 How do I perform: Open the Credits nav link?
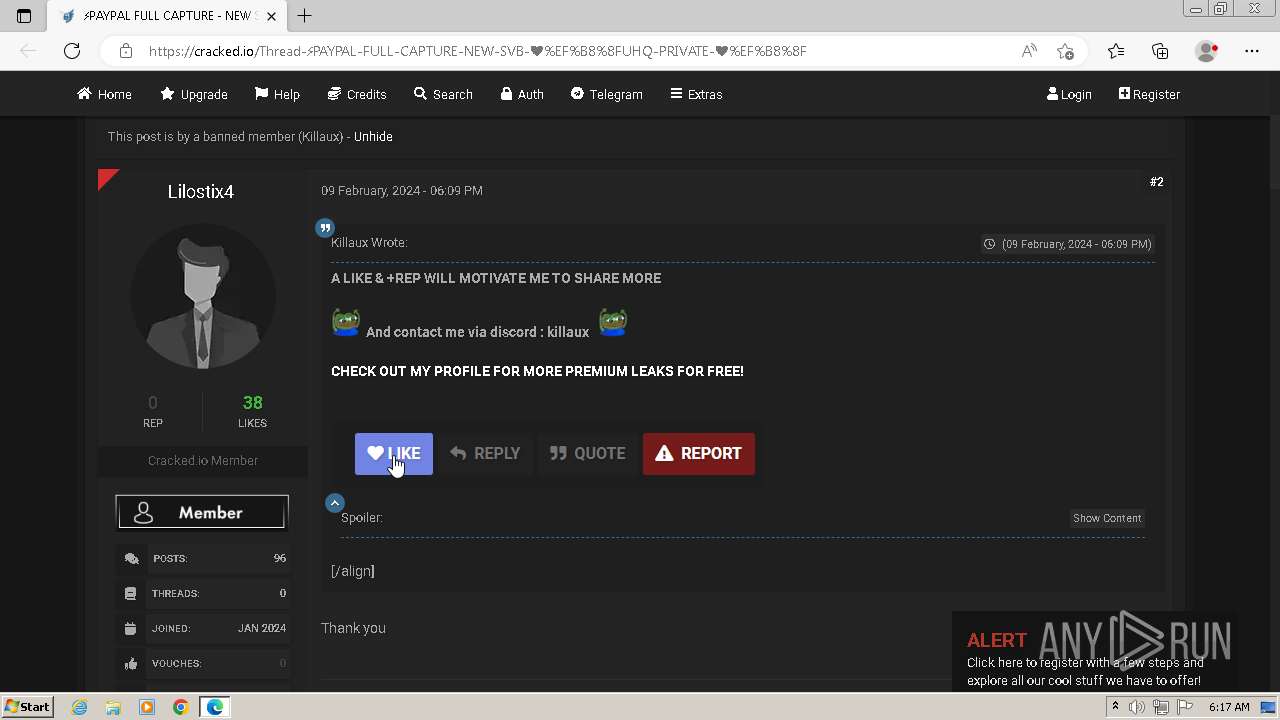pos(357,94)
